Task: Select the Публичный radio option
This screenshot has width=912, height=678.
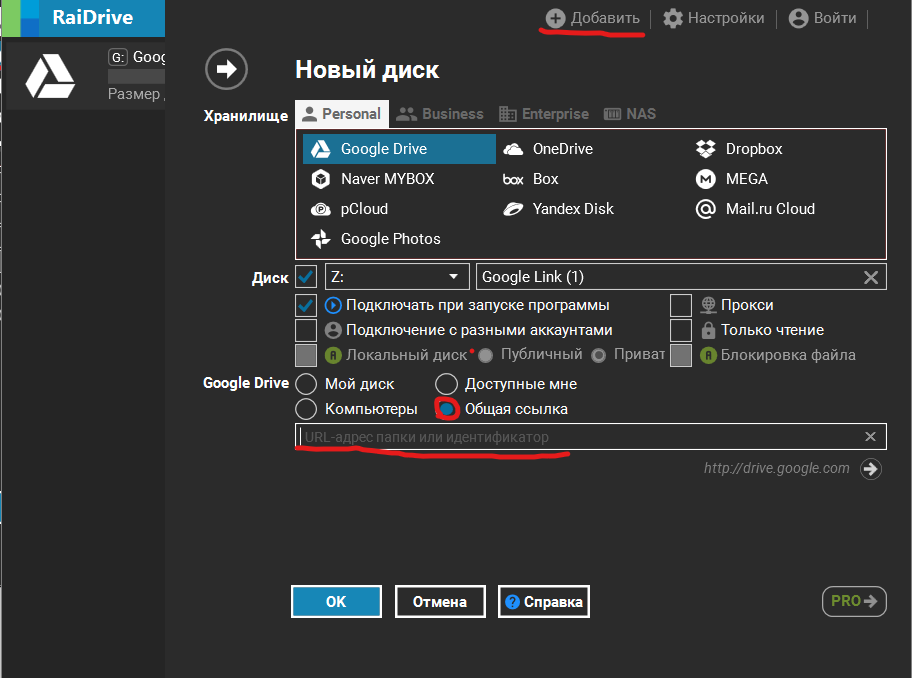Action: [x=486, y=355]
